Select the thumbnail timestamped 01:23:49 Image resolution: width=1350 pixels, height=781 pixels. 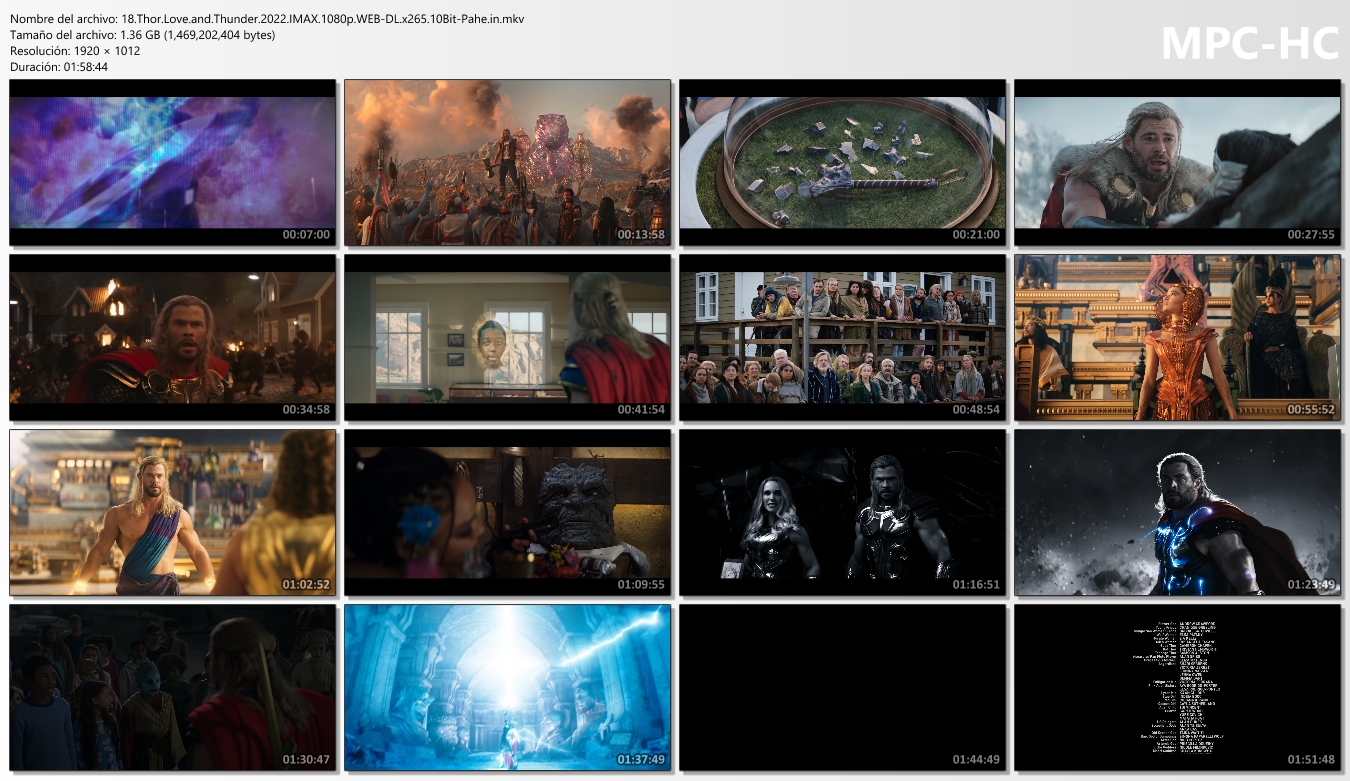(x=1177, y=513)
